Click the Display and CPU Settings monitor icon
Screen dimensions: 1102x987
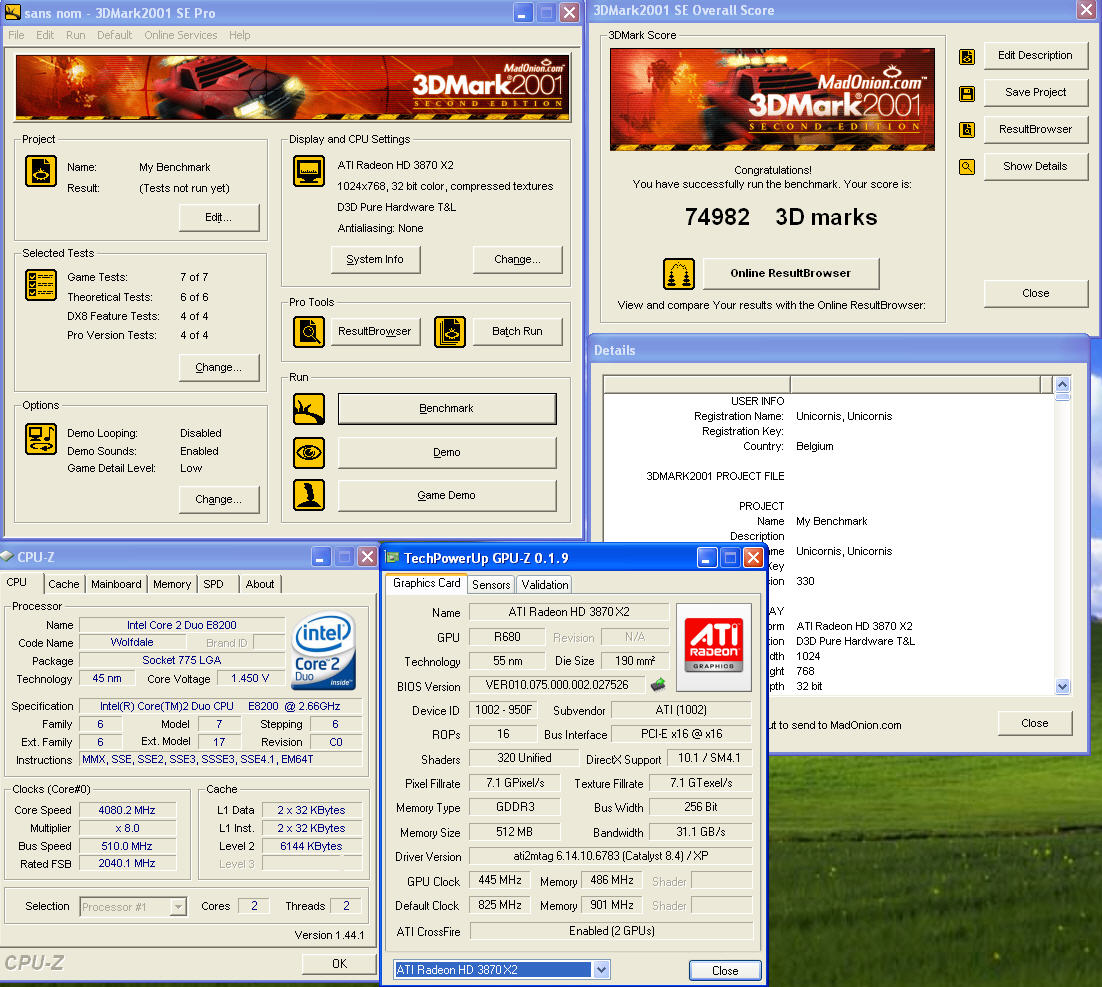point(309,171)
